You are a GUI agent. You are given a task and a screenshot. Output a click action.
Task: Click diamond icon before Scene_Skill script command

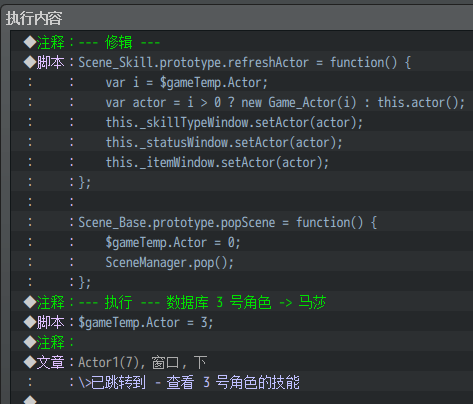pos(30,62)
